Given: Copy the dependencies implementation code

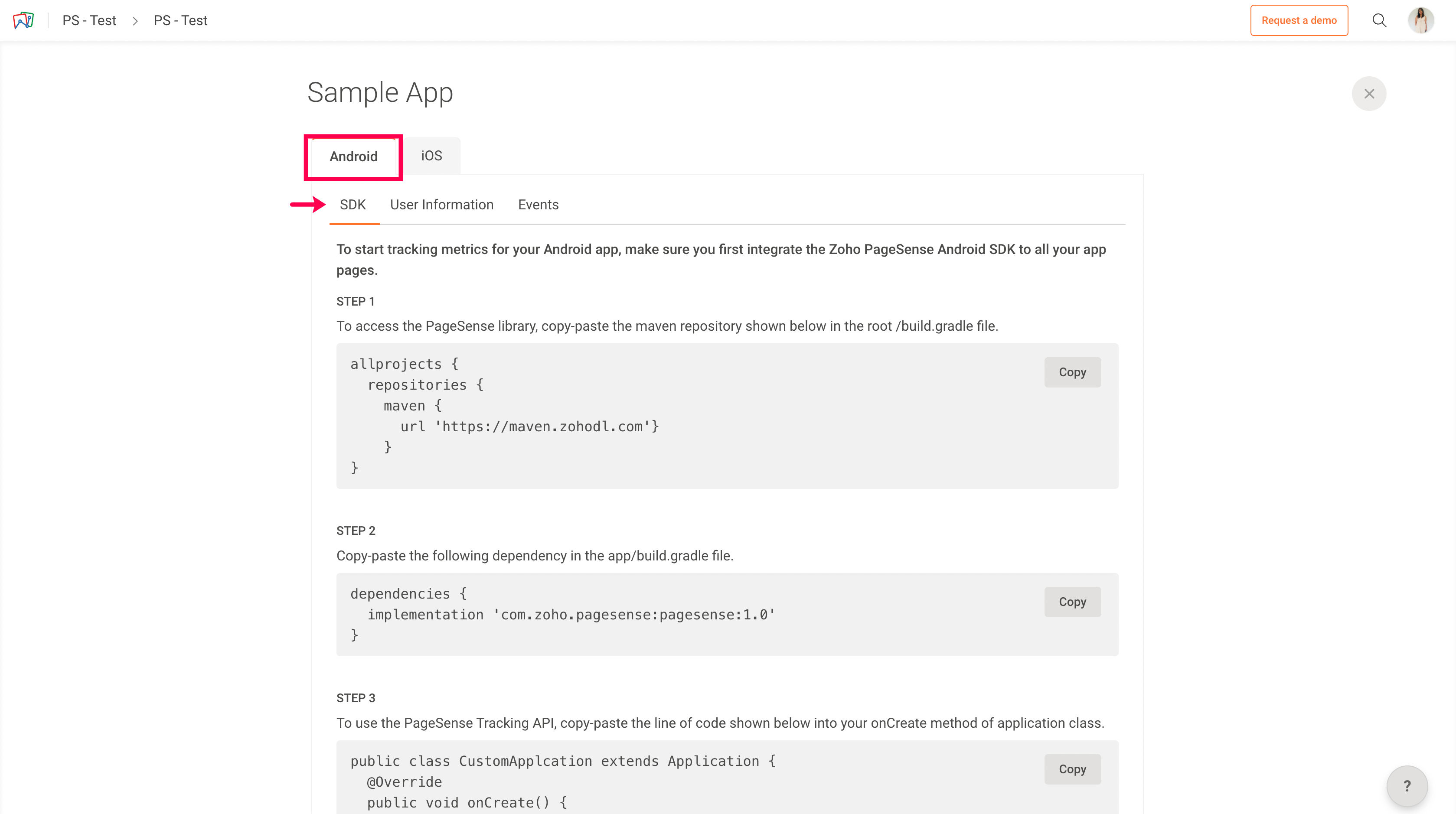Looking at the screenshot, I should [1072, 602].
